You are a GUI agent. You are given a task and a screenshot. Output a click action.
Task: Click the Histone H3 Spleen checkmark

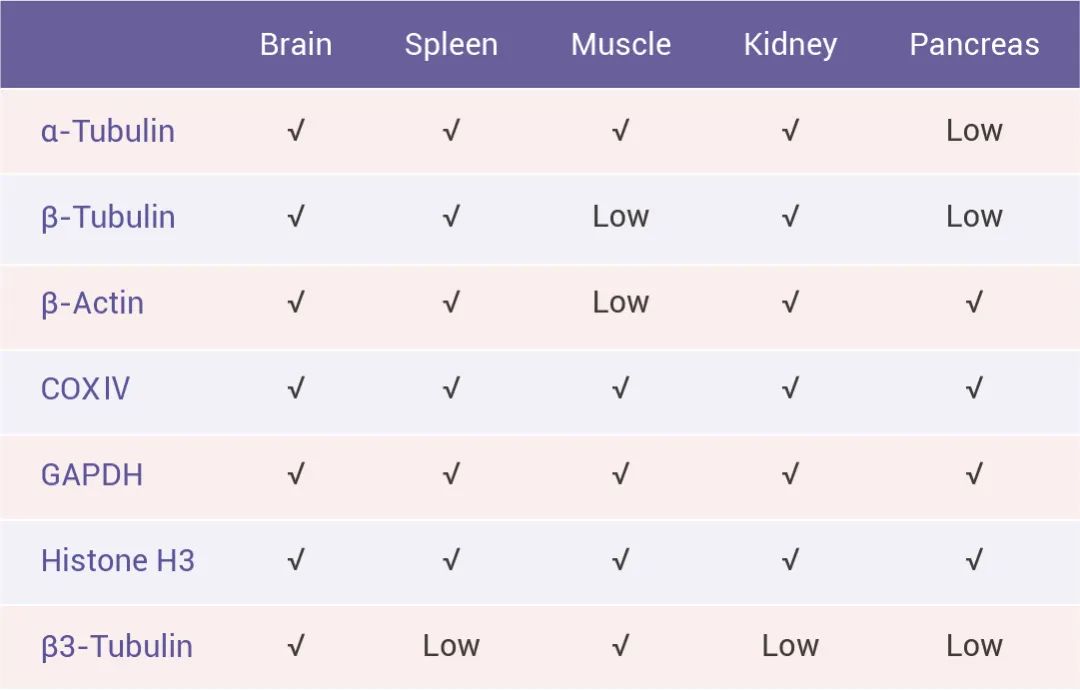point(451,561)
